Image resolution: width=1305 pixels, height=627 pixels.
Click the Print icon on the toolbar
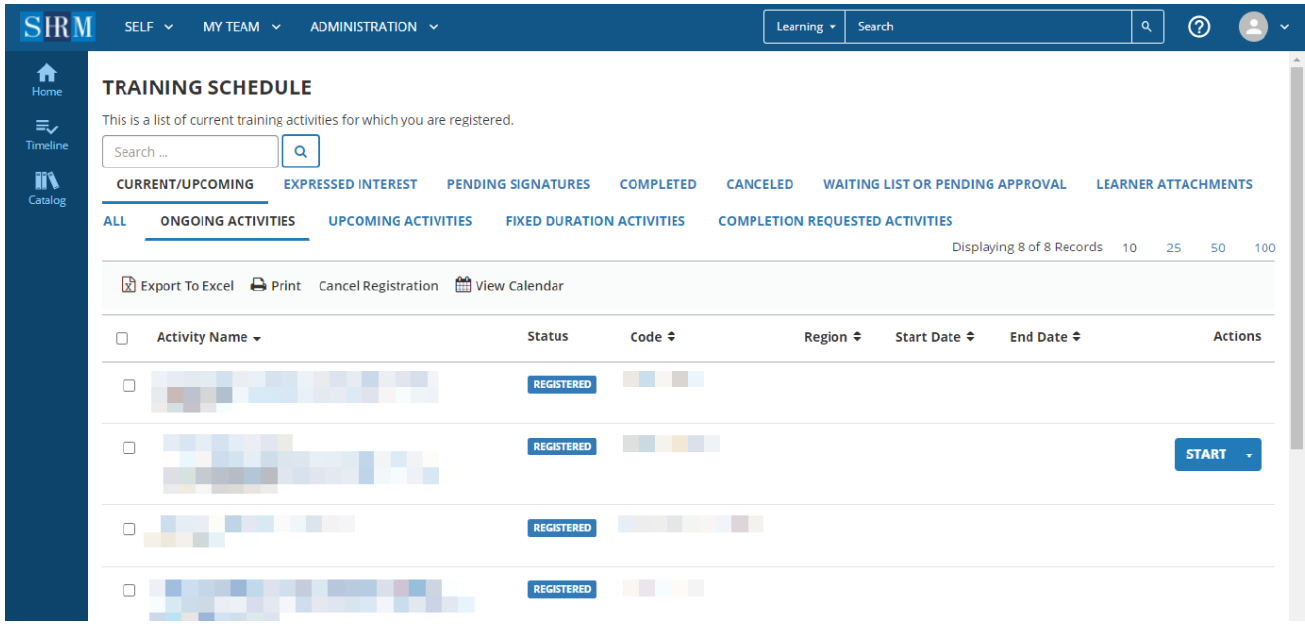[258, 285]
